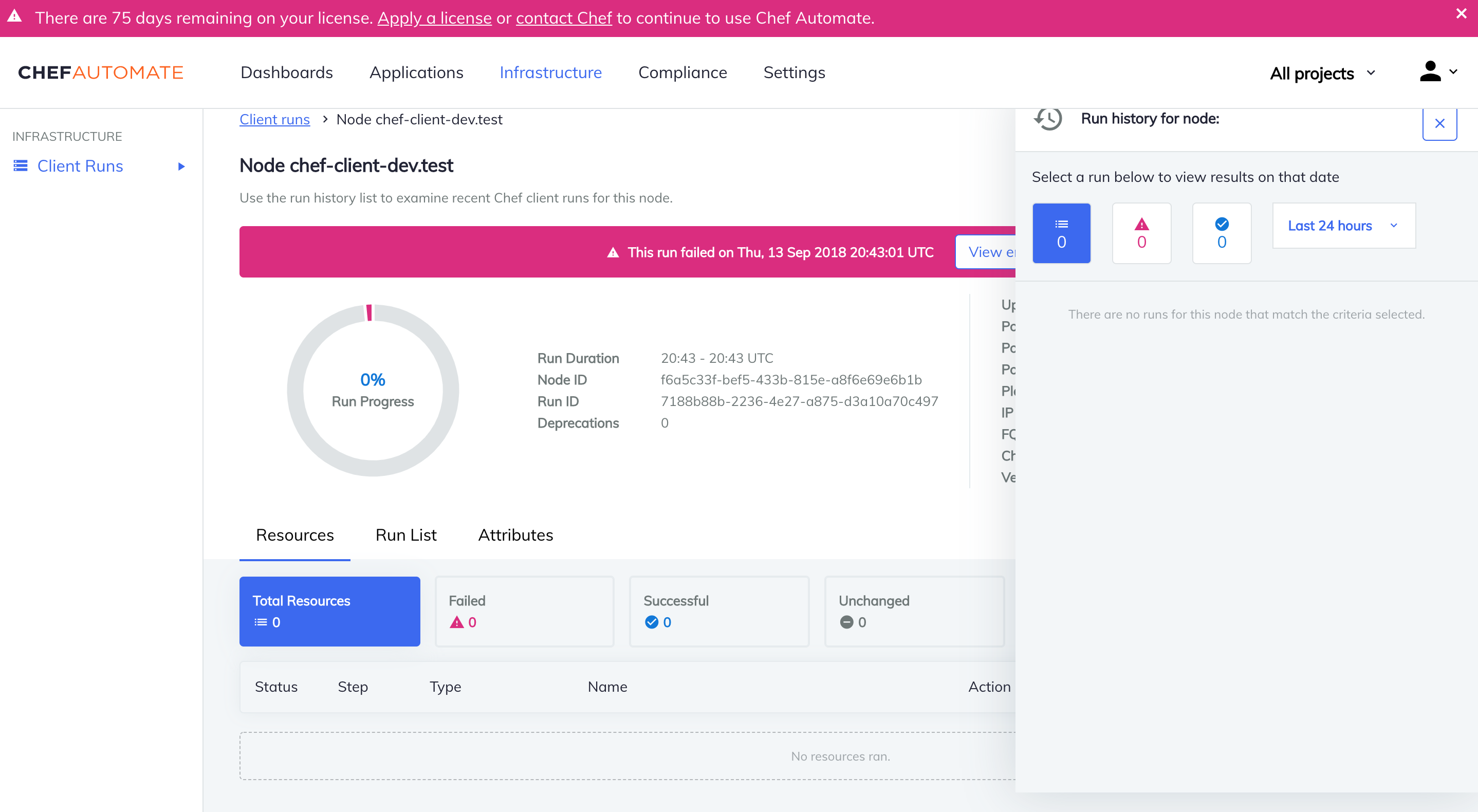Close the run history panel

[x=1439, y=123]
